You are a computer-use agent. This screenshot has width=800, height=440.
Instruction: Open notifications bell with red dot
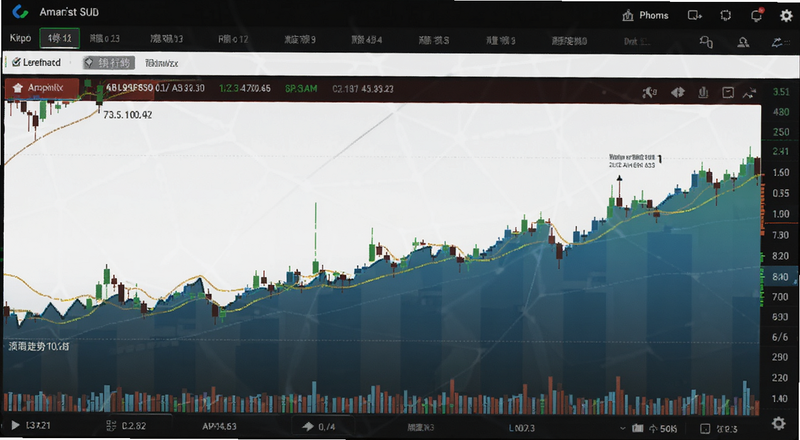(757, 15)
